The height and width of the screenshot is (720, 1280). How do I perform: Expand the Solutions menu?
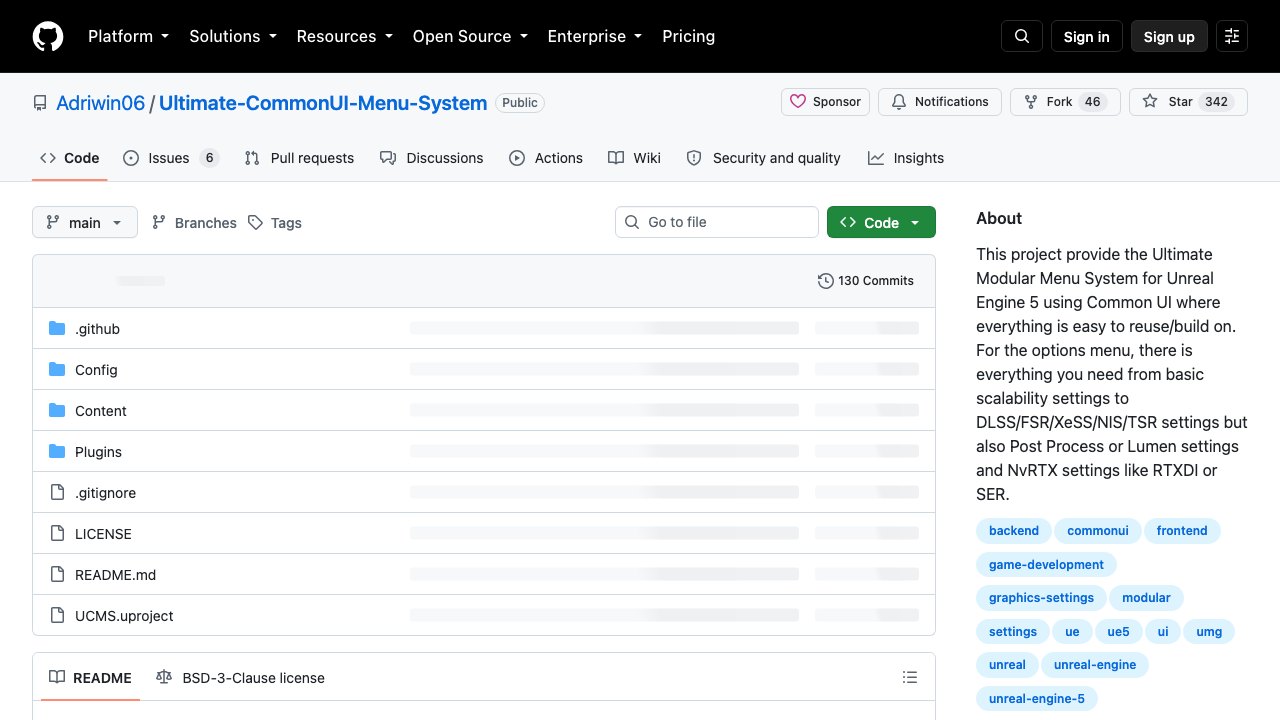pyautogui.click(x=232, y=36)
